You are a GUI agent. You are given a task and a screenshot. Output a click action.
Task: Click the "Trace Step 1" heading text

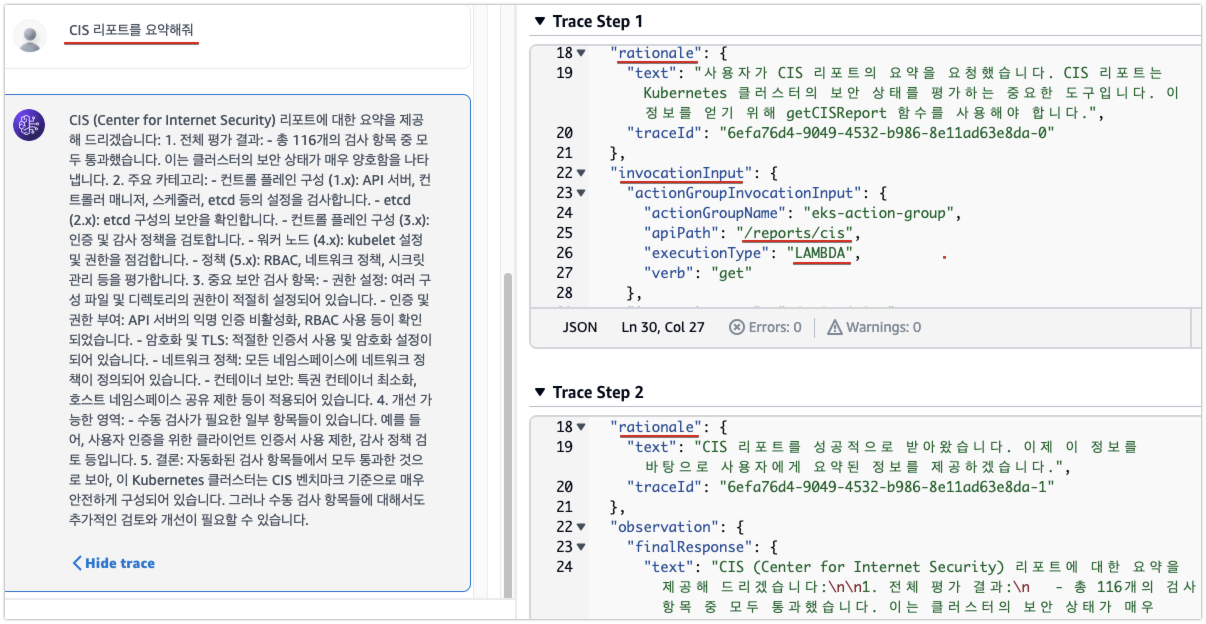(x=598, y=21)
